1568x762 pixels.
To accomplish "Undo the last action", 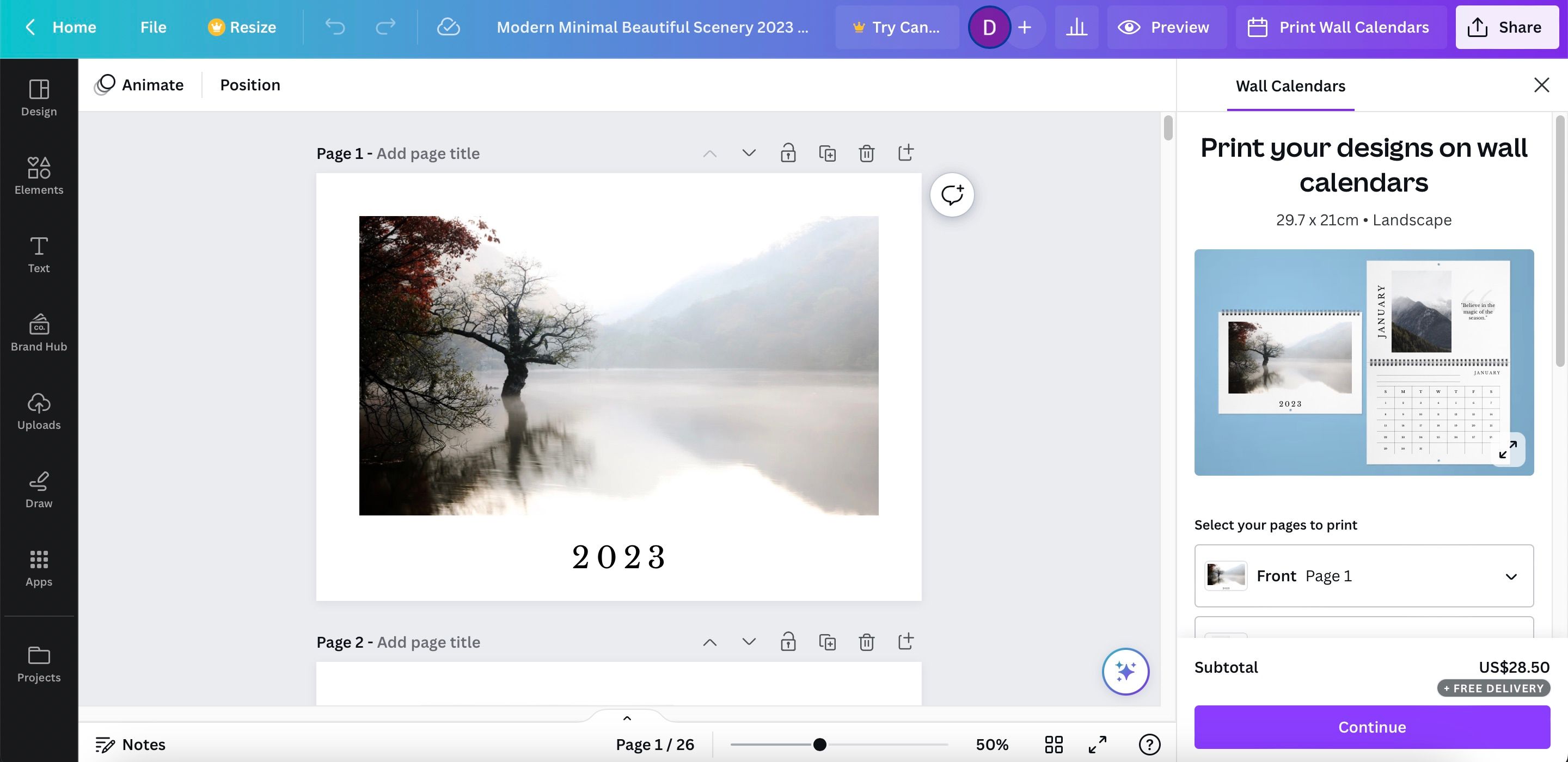I will [x=334, y=27].
